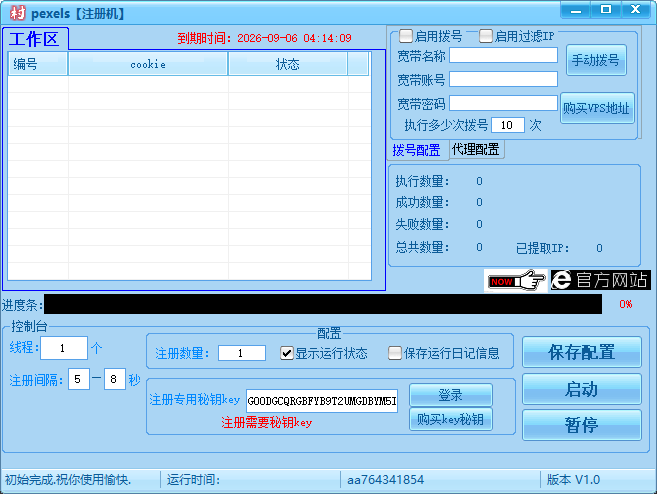This screenshot has width=657, height=494.
Task: Click the 注册专用秘钥key input field
Action: (x=322, y=402)
